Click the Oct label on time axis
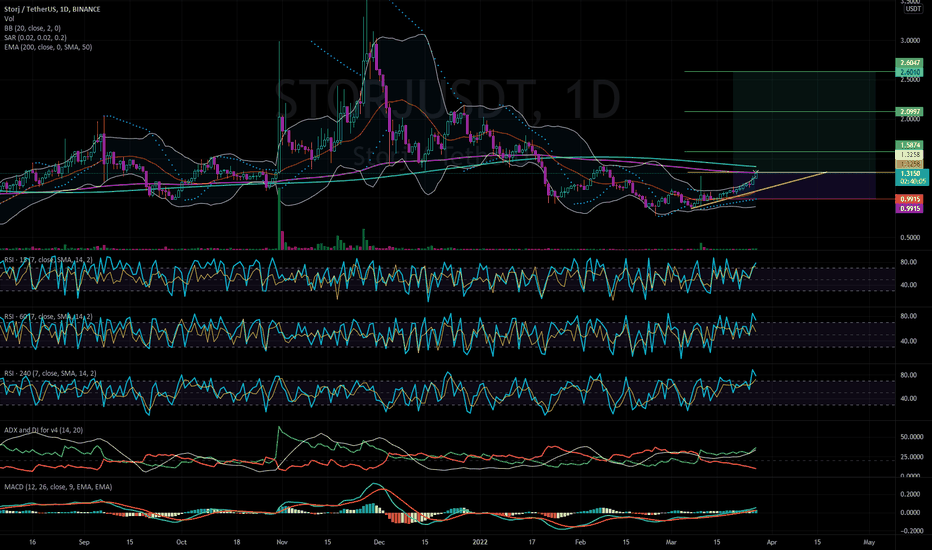Viewport: 932px width, 550px height. coord(181,542)
